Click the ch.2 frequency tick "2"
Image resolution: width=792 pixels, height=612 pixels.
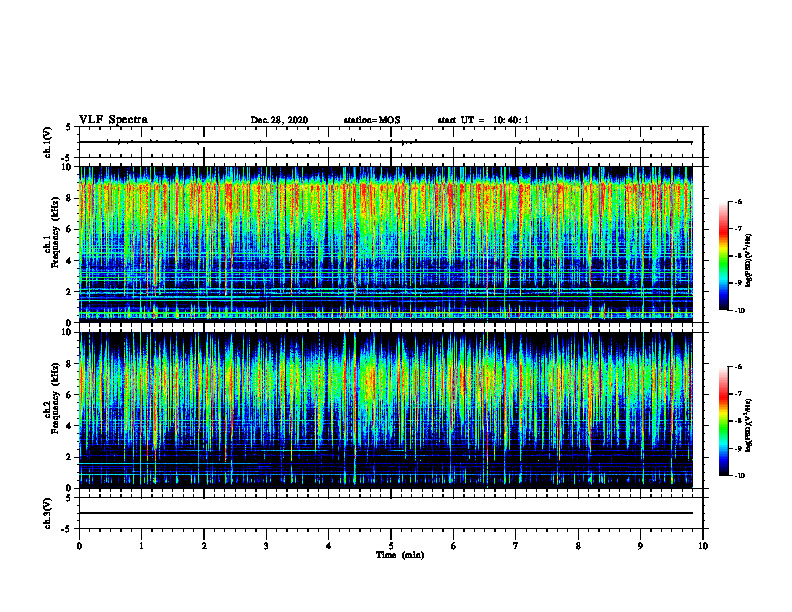pyautogui.click(x=70, y=457)
